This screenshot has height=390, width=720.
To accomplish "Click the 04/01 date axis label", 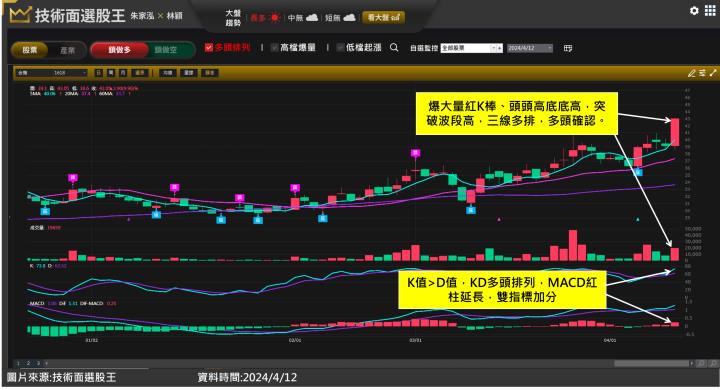I will 610,340.
